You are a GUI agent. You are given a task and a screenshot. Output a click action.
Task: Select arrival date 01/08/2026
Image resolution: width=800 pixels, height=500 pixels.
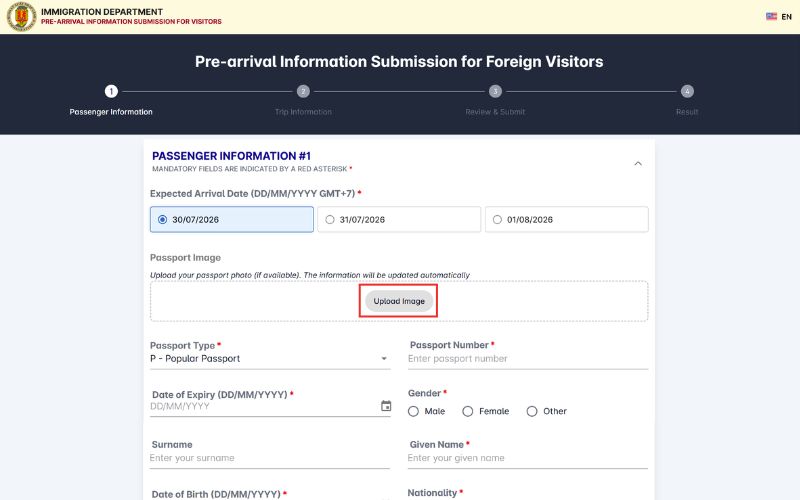click(566, 219)
